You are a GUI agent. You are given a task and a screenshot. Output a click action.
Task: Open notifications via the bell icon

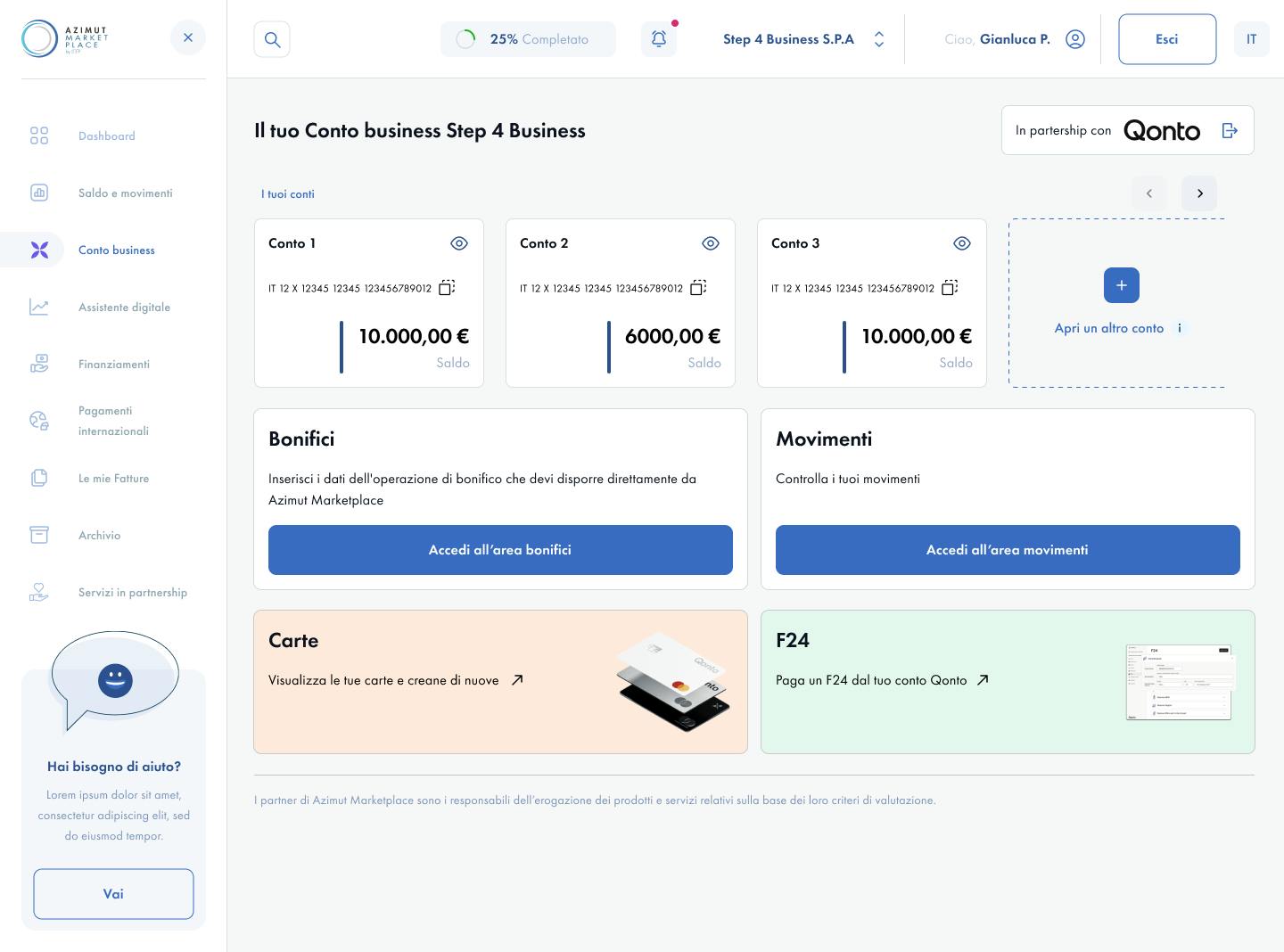pos(658,38)
